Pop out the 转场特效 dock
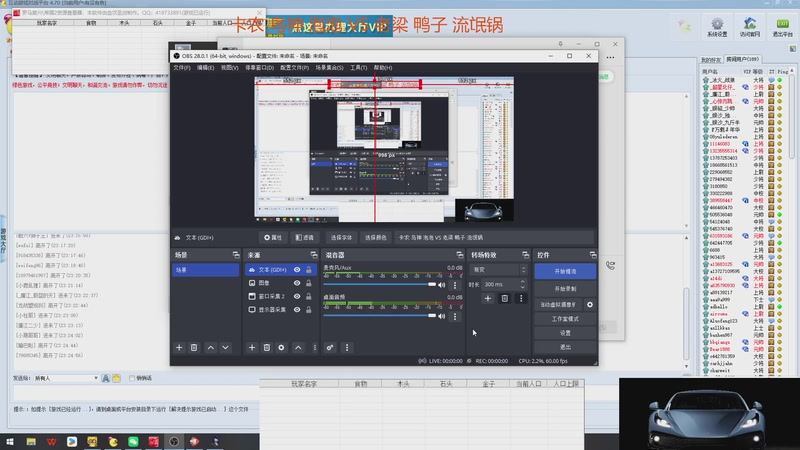 pyautogui.click(x=526, y=255)
